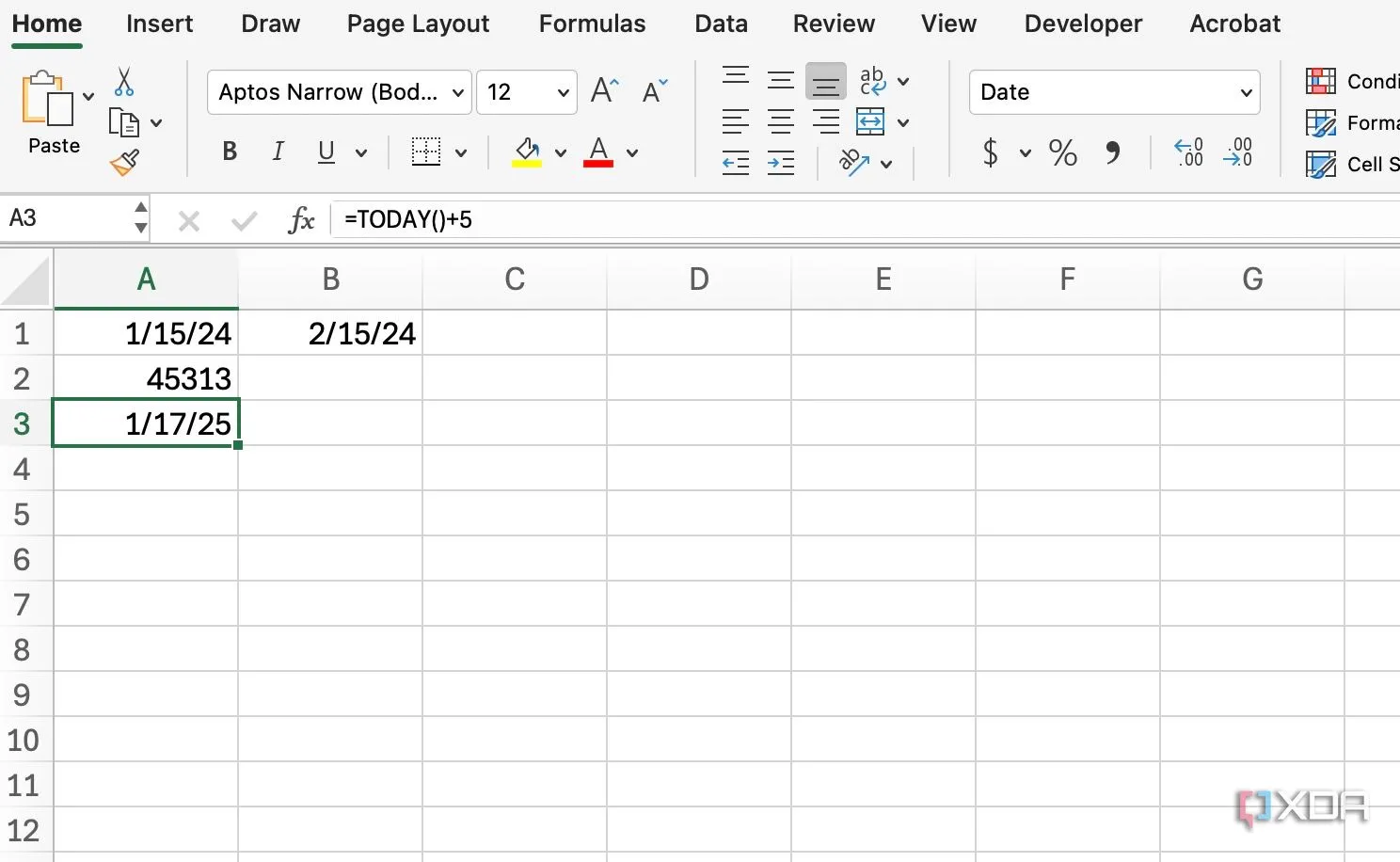This screenshot has width=1400, height=862.
Task: Click the Cut scissors icon
Action: [123, 82]
